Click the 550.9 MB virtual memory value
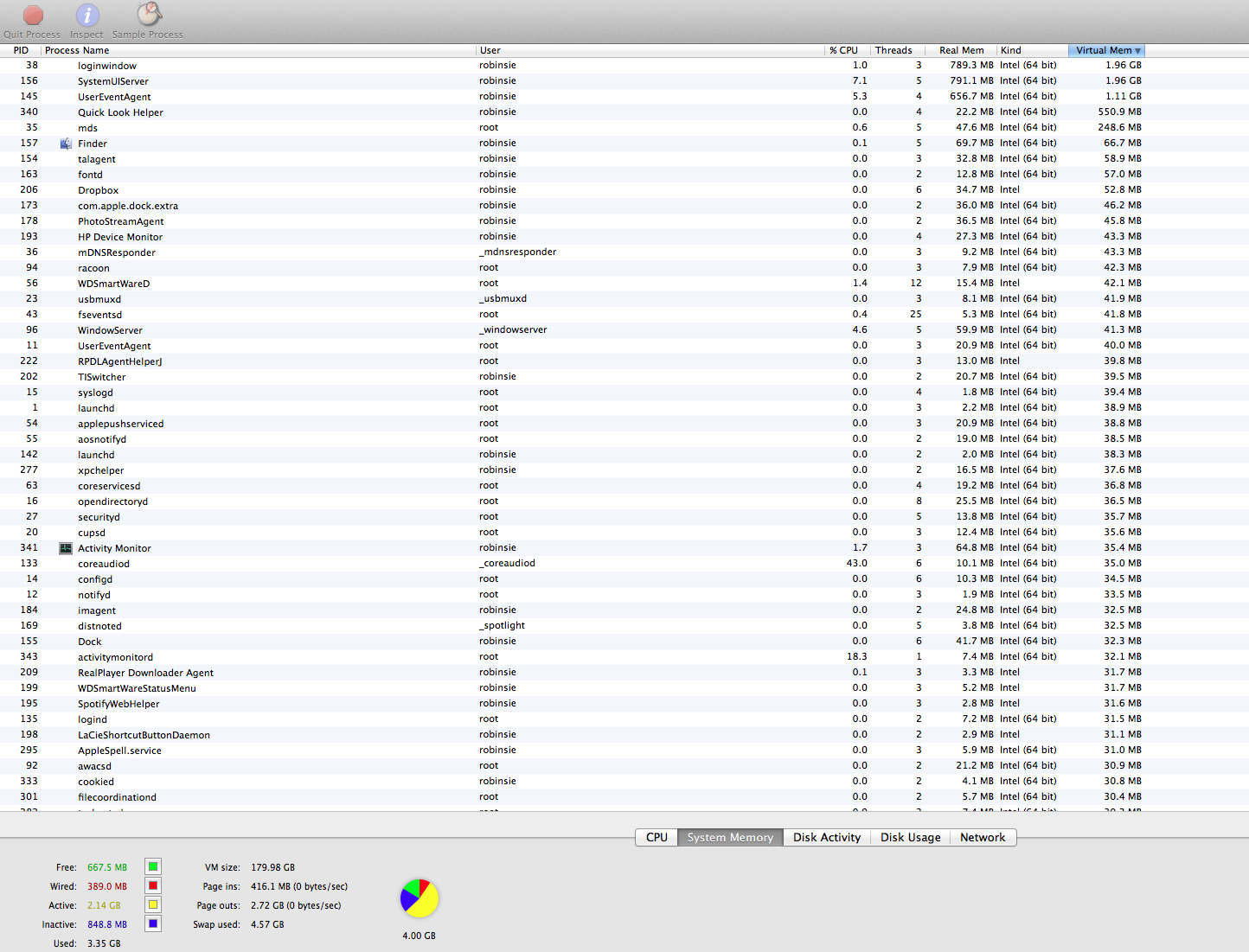The image size is (1249, 952). coord(1119,112)
